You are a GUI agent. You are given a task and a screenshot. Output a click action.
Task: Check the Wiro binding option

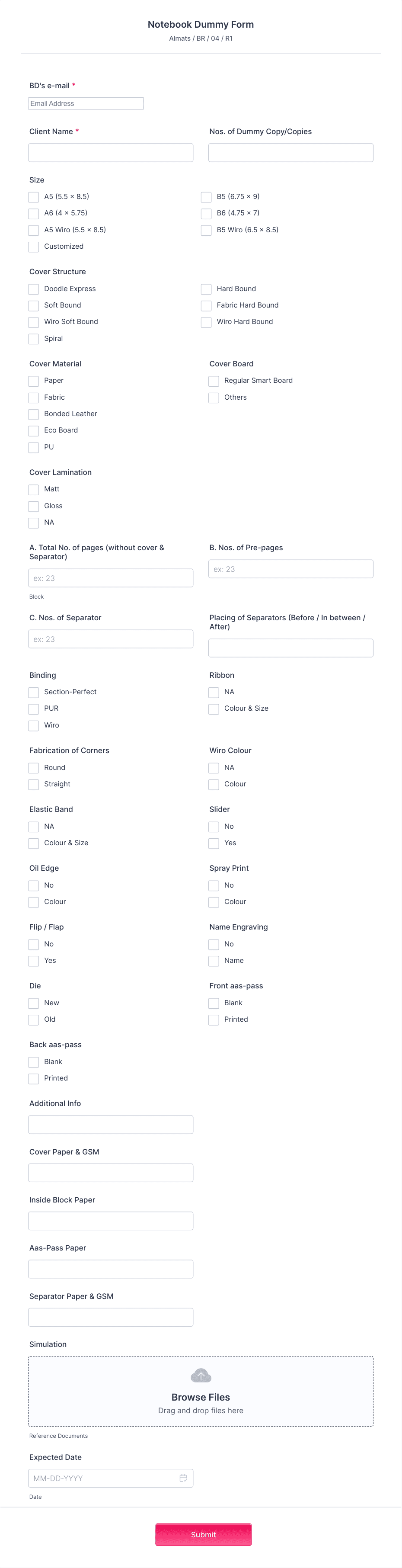(x=33, y=725)
